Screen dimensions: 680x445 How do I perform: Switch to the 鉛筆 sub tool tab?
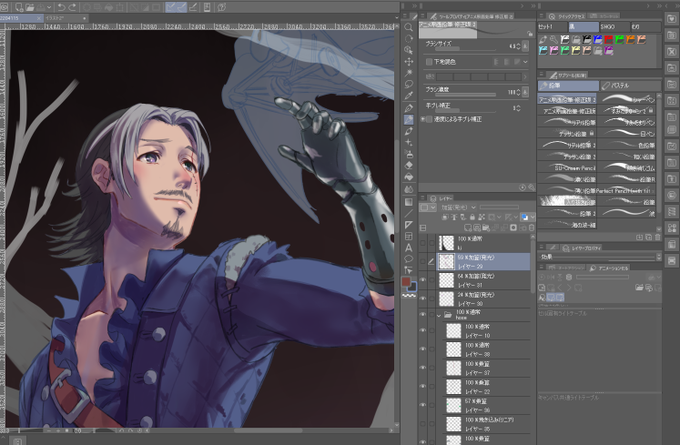coord(568,85)
